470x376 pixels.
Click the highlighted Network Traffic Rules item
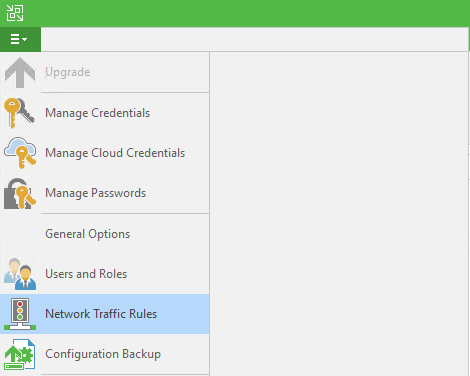pyautogui.click(x=105, y=314)
